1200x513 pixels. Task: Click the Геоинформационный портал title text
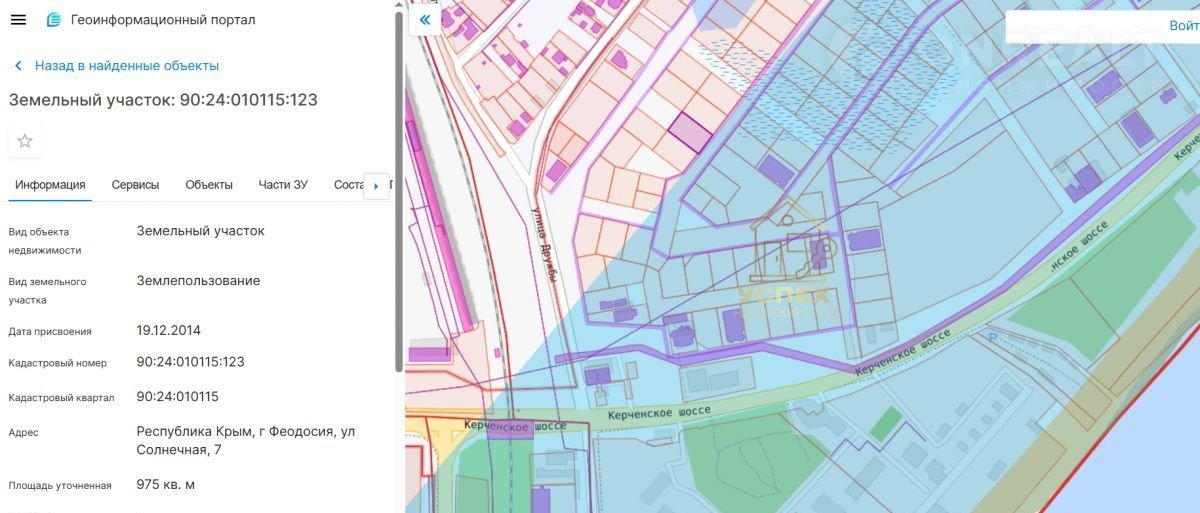[163, 20]
